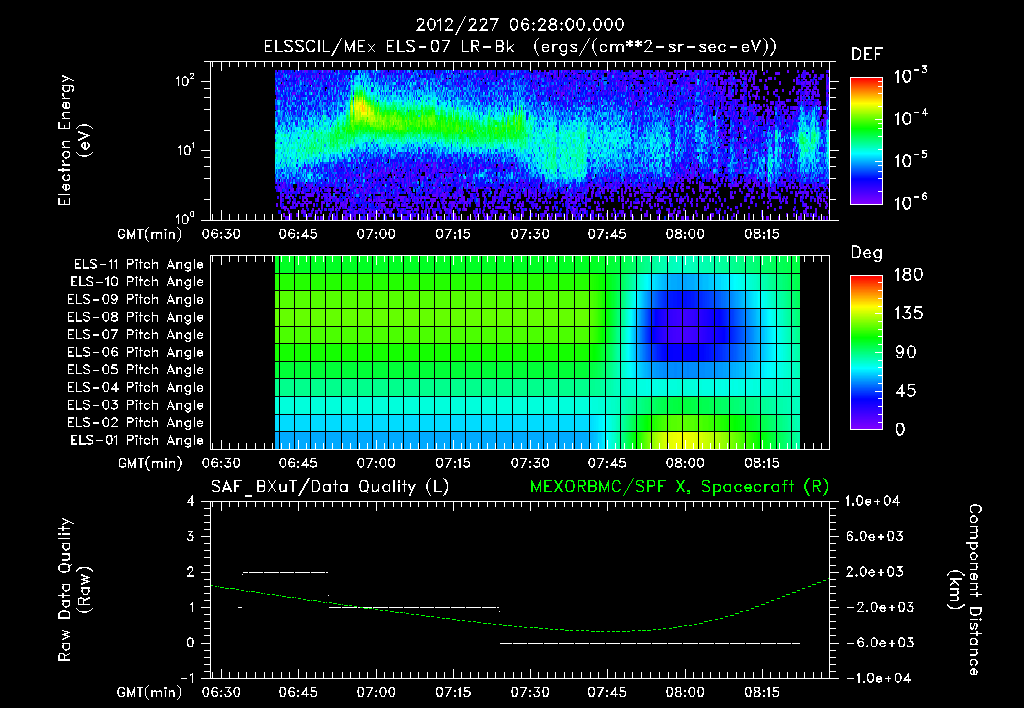This screenshot has width=1024, height=708.
Task: Click the ELSSCIL/MEx ELS-07 LR-Bk plot title
Action: [520, 47]
